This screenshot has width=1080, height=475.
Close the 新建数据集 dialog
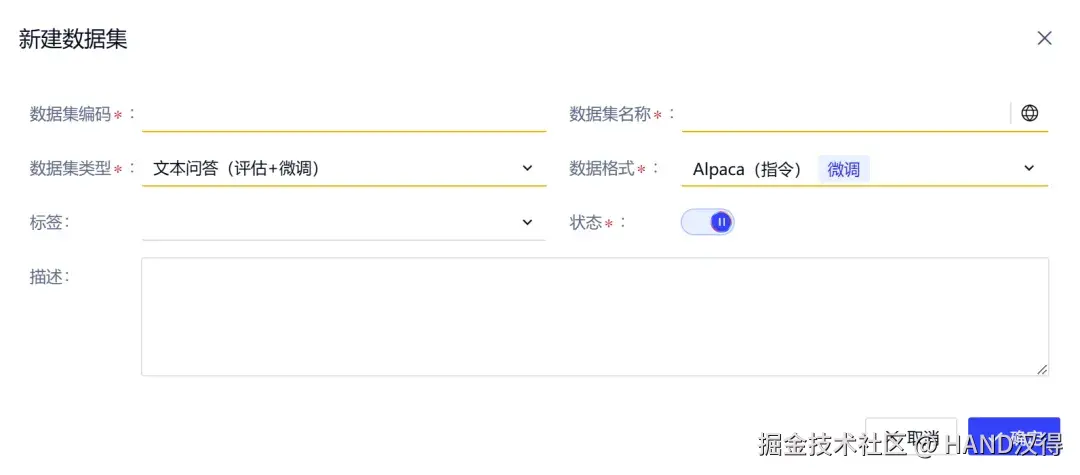point(1044,39)
